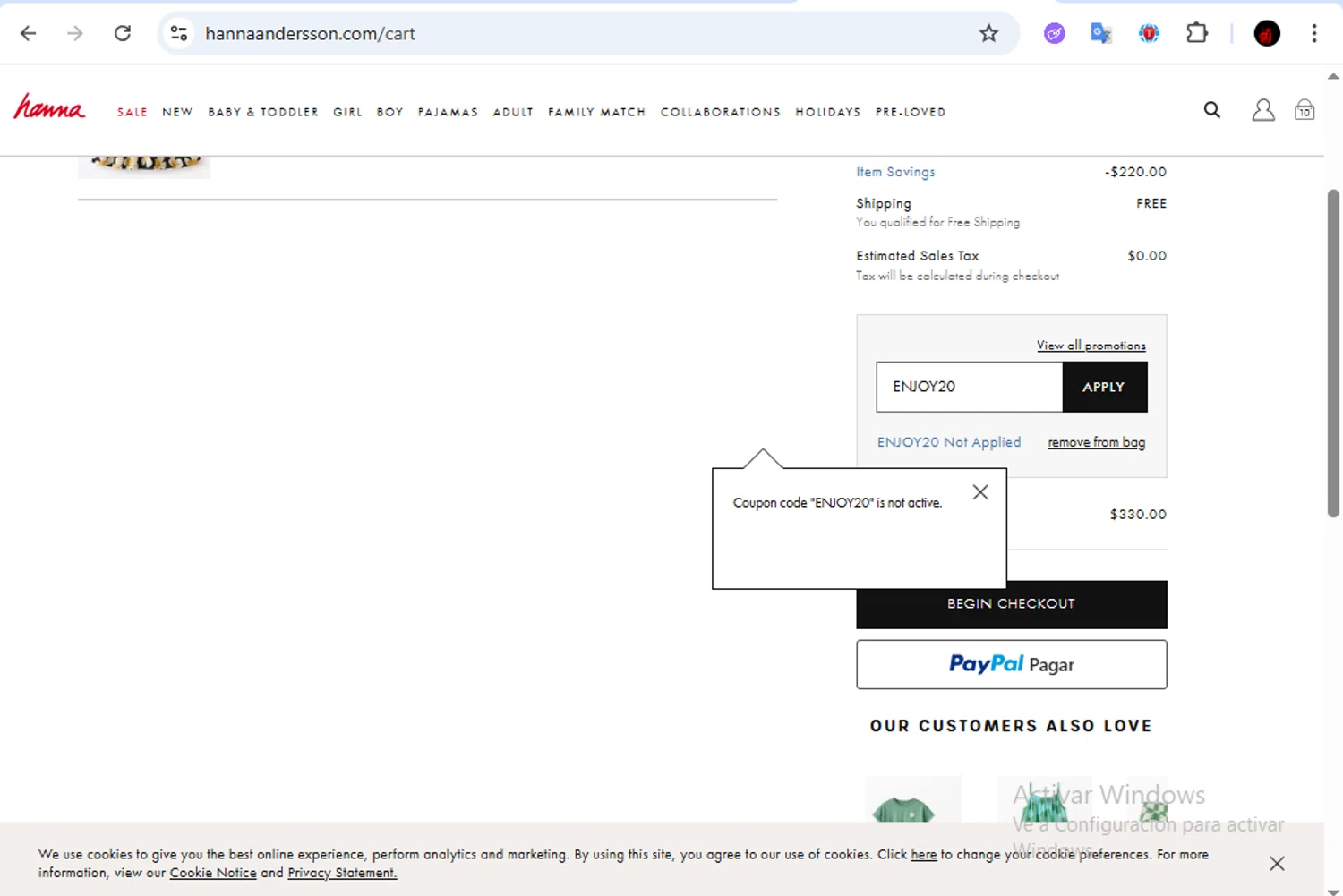Click the 'You qualified for Free Shipping' text
The image size is (1343, 896).
(937, 222)
